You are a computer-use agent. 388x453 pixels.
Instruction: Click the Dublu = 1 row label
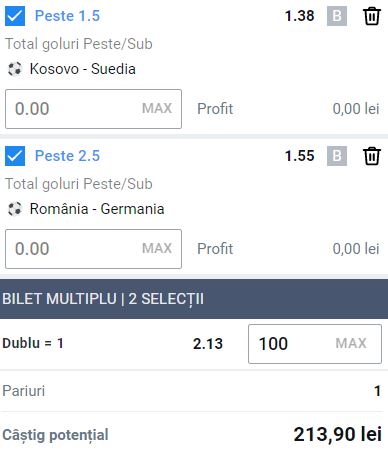pos(33,343)
